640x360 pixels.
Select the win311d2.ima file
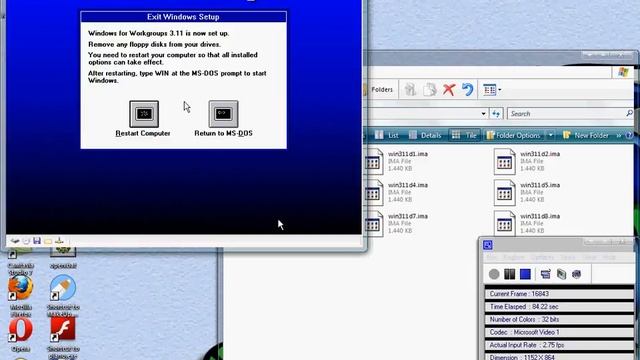pyautogui.click(x=527, y=161)
